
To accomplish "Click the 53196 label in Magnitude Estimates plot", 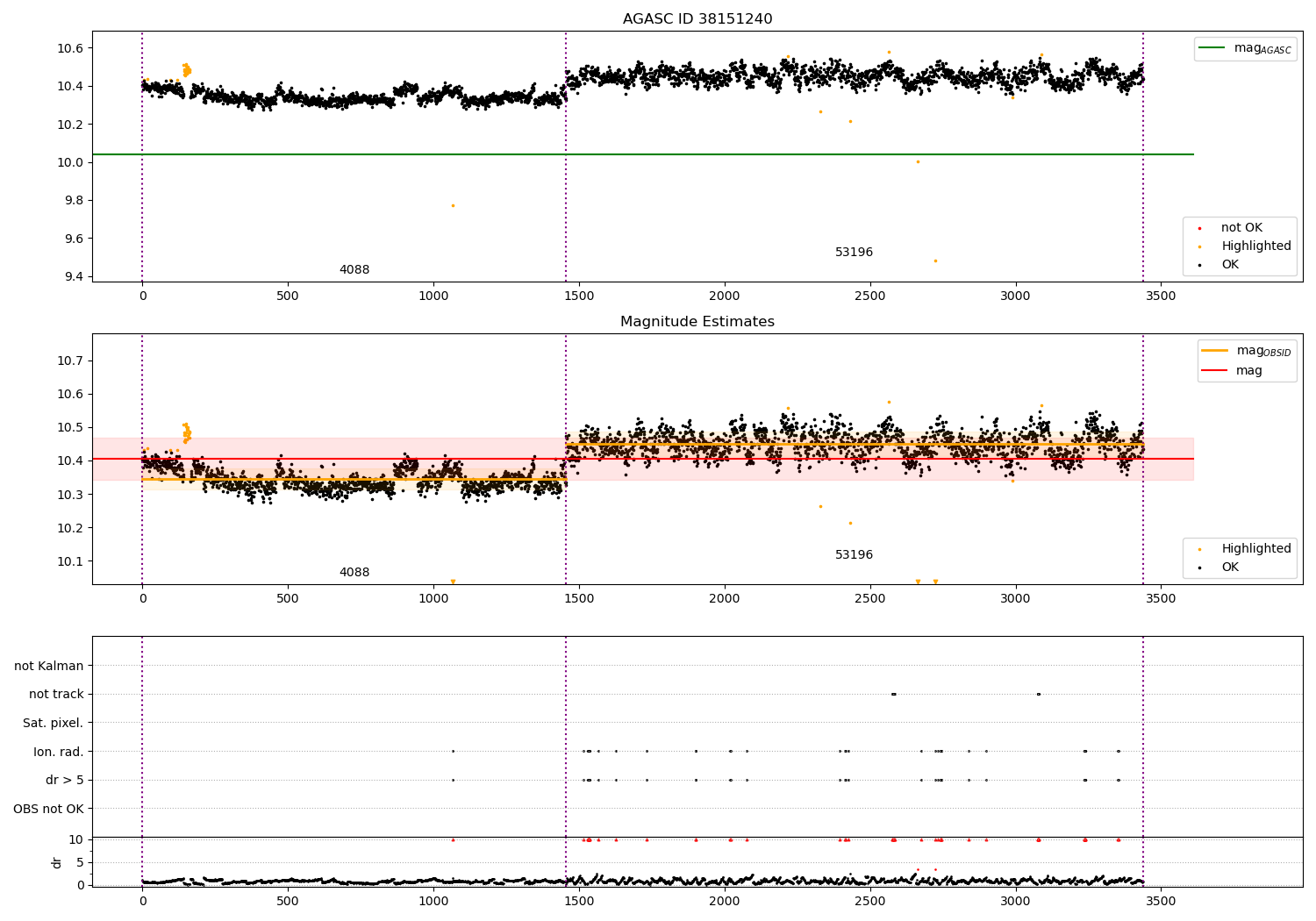I will 854,555.
